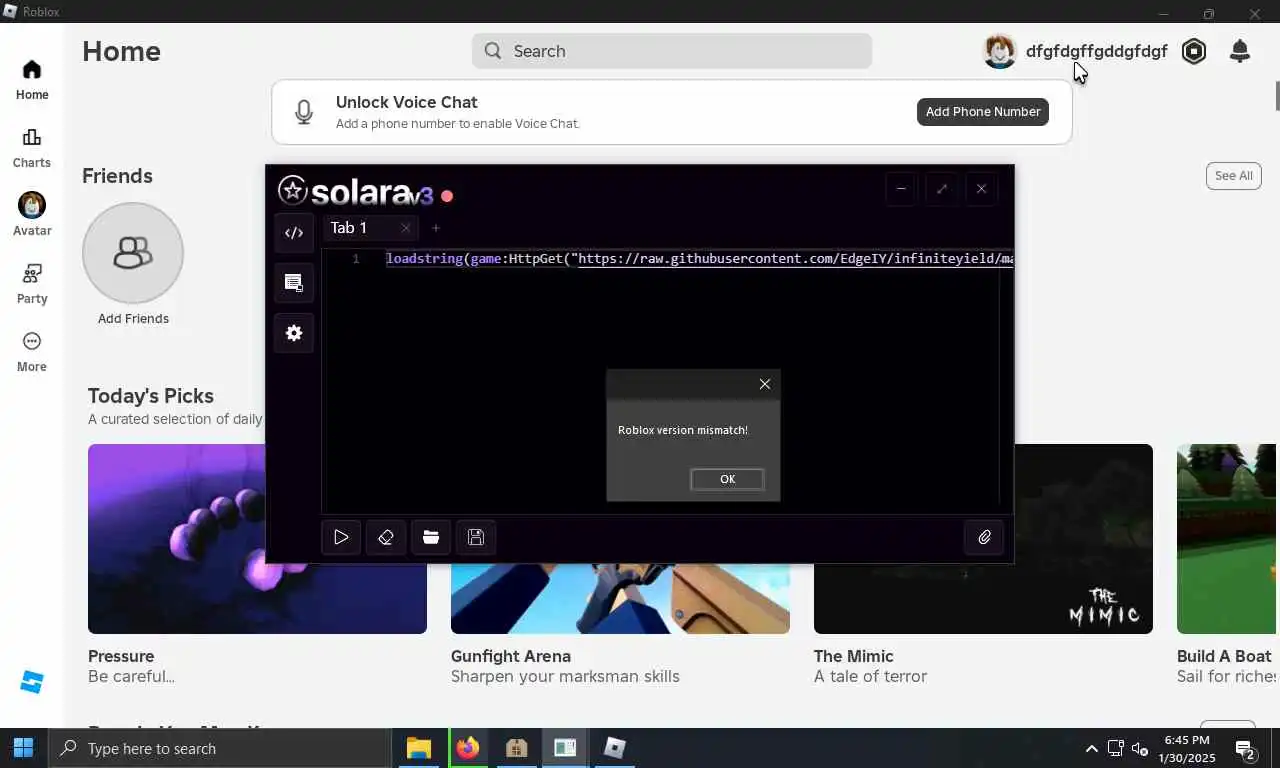Open File Explorer from taskbar
The width and height of the screenshot is (1280, 768).
(418, 748)
